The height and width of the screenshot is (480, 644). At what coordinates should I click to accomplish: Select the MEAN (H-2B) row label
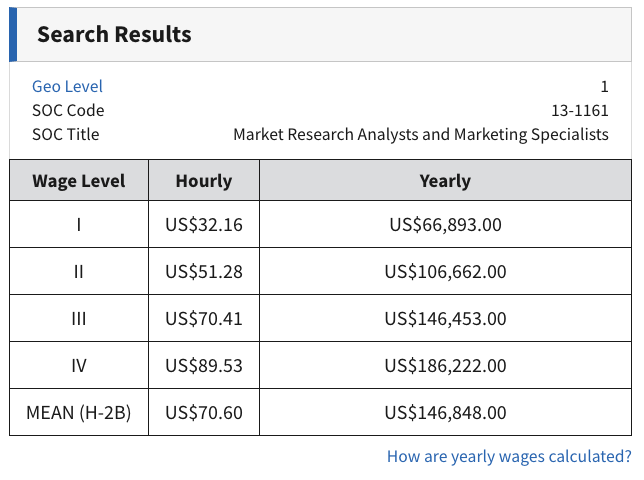[x=79, y=413]
